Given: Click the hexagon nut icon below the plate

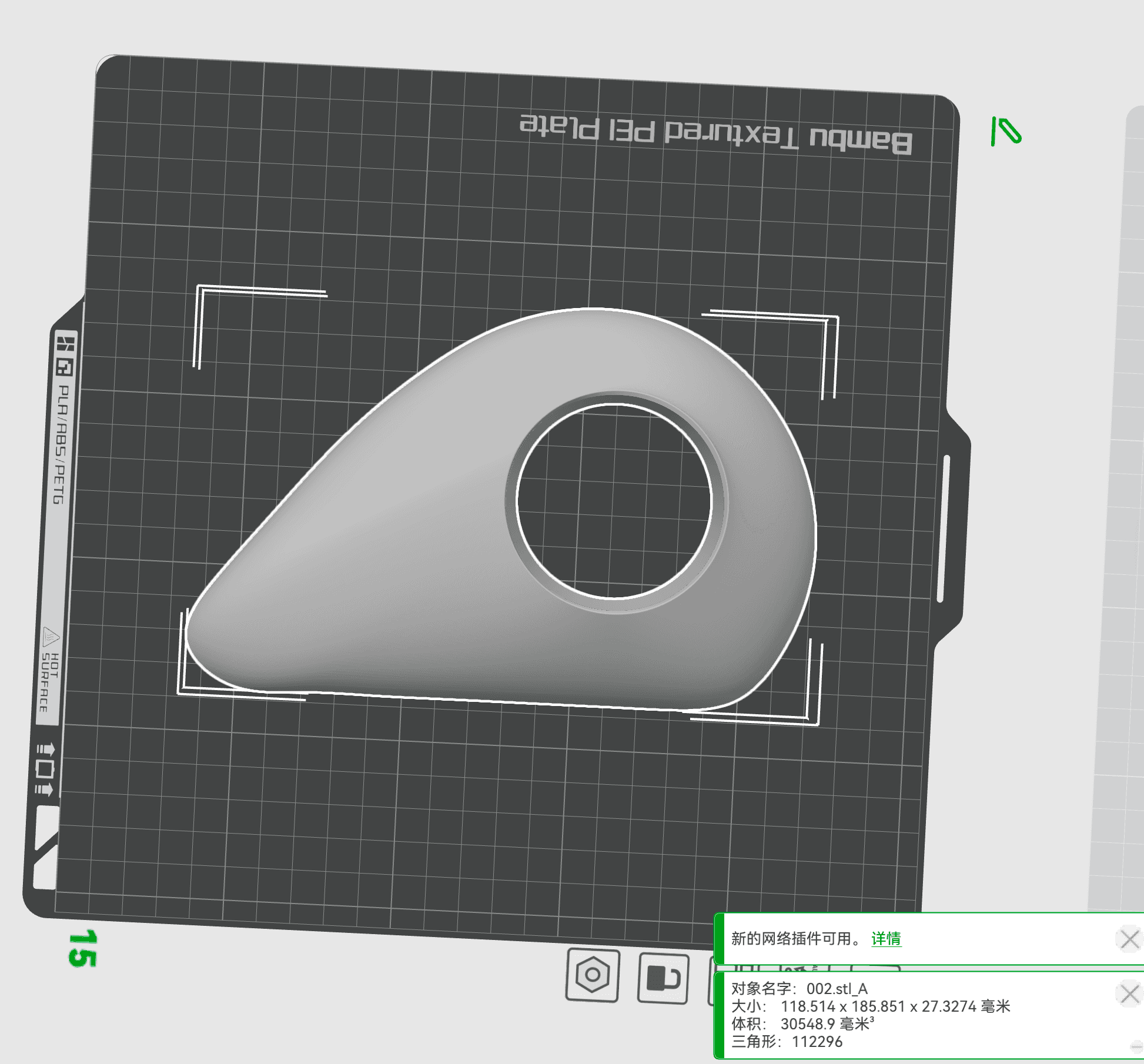Looking at the screenshot, I should tap(593, 975).
